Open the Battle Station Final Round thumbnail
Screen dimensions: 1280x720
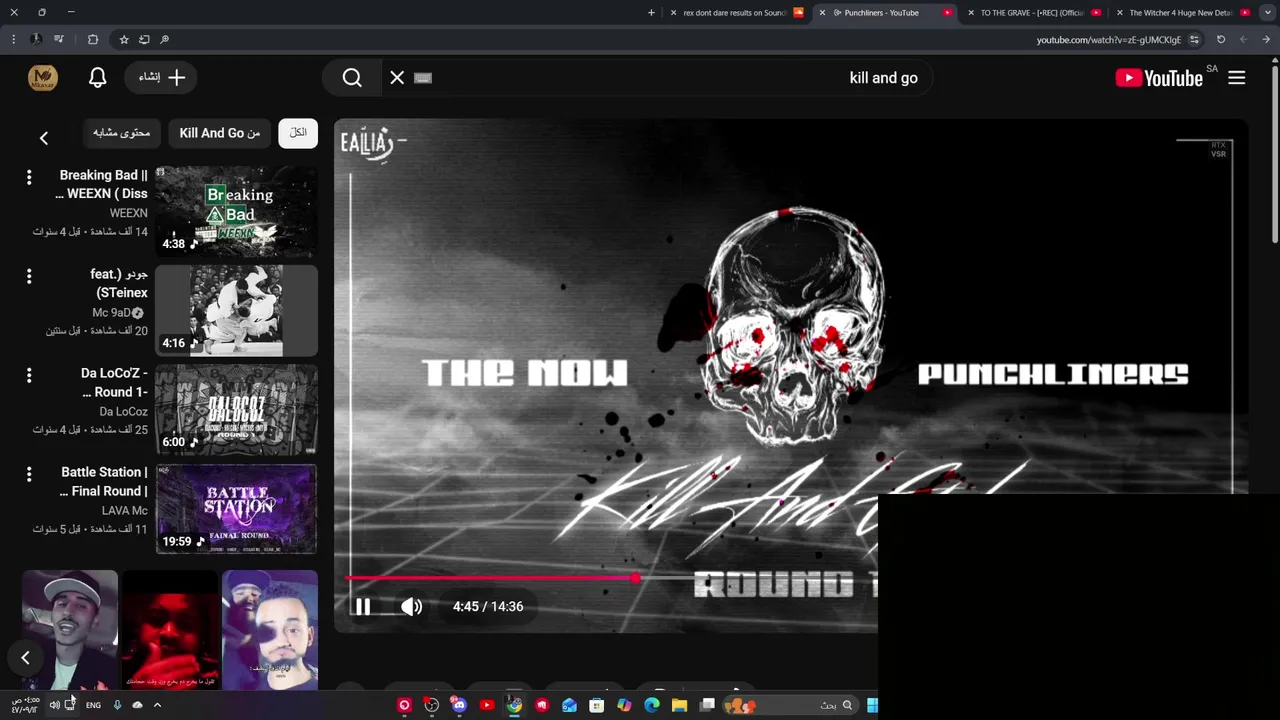pyautogui.click(x=236, y=508)
